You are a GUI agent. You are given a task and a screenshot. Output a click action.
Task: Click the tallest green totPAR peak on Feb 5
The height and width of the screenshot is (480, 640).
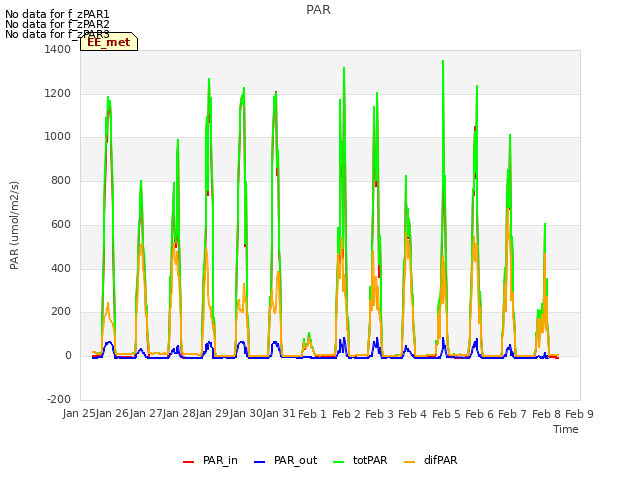(x=443, y=61)
